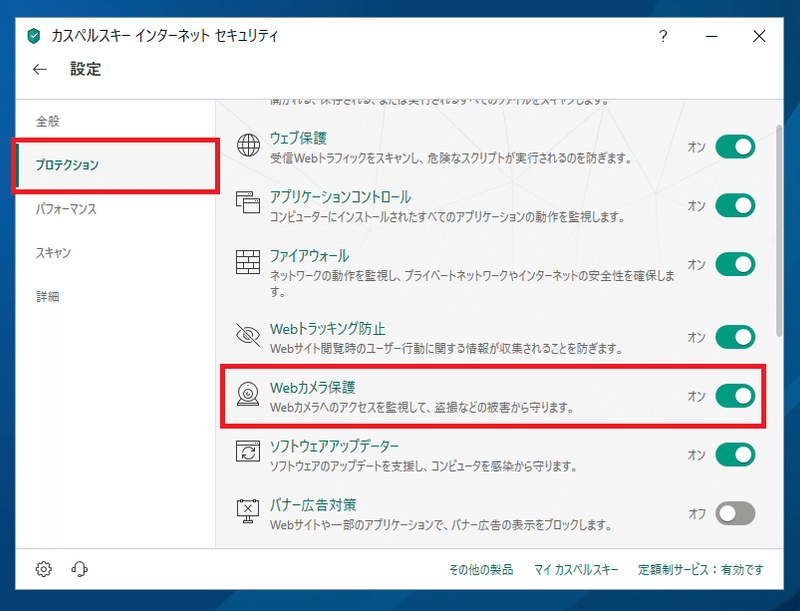
Task: Open support via the headset icon
Action: click(x=80, y=569)
